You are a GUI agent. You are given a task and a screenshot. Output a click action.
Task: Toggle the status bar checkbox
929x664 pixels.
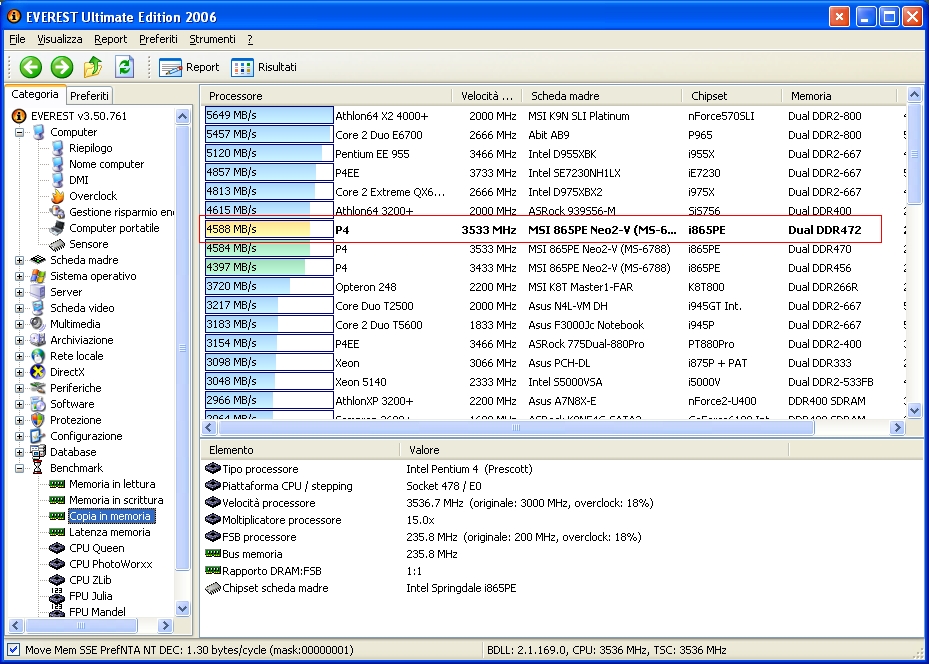(x=14, y=650)
